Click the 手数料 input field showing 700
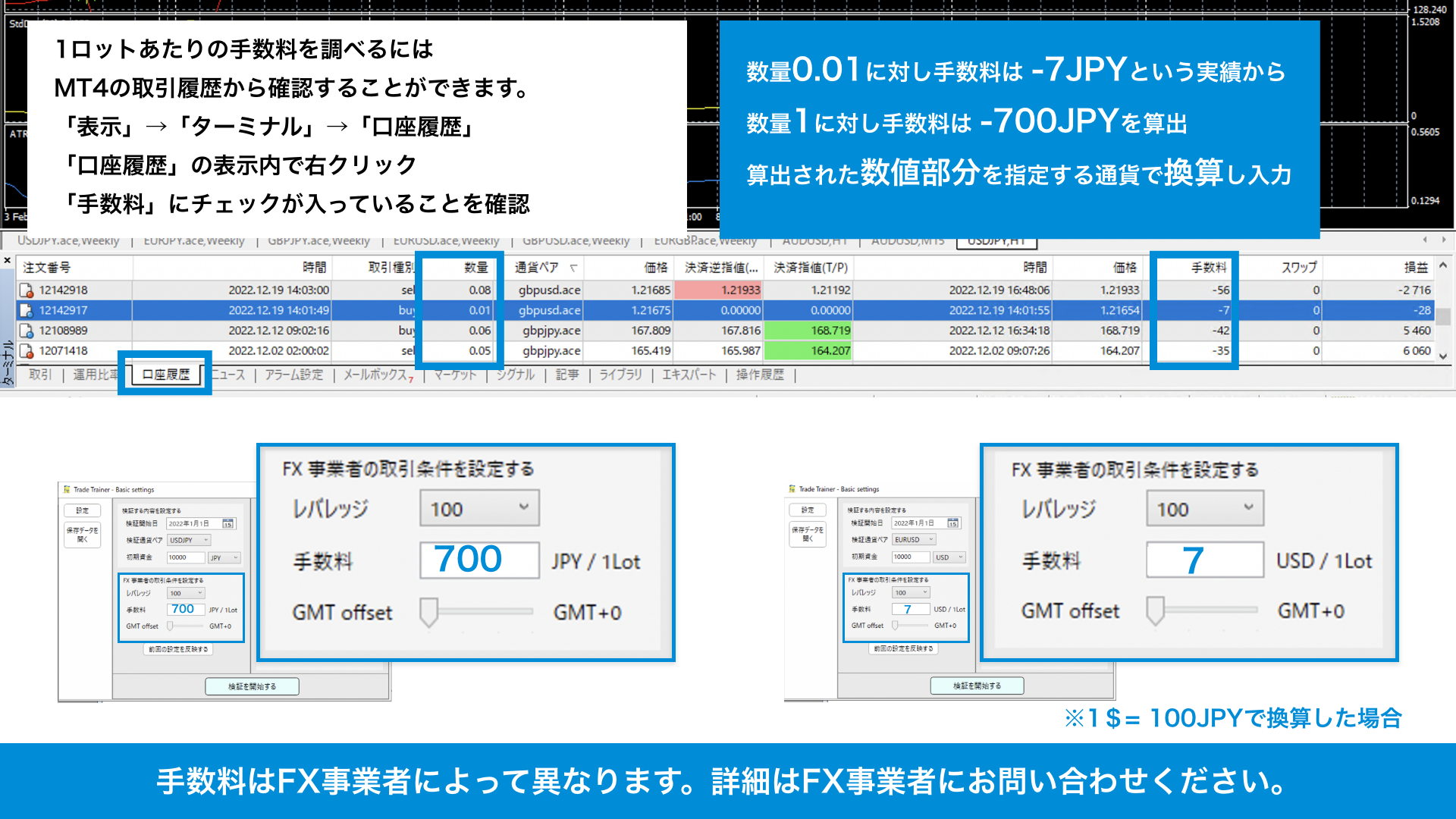This screenshot has height=819, width=1456. pos(479,560)
